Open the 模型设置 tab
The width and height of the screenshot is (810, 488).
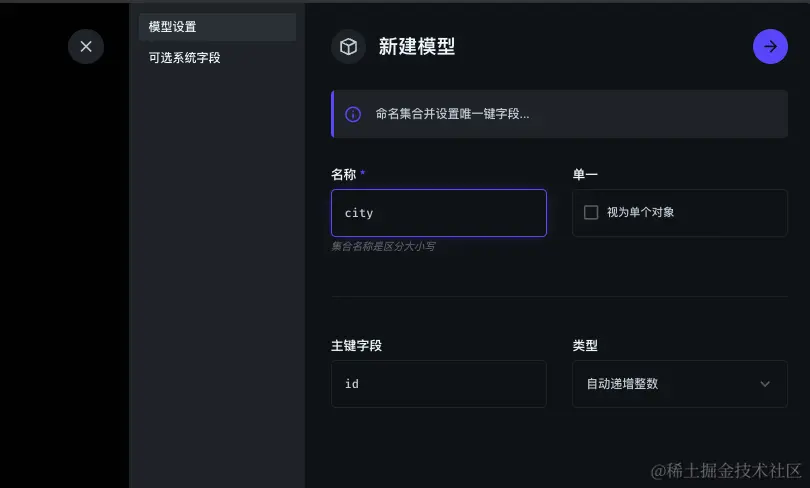point(217,27)
